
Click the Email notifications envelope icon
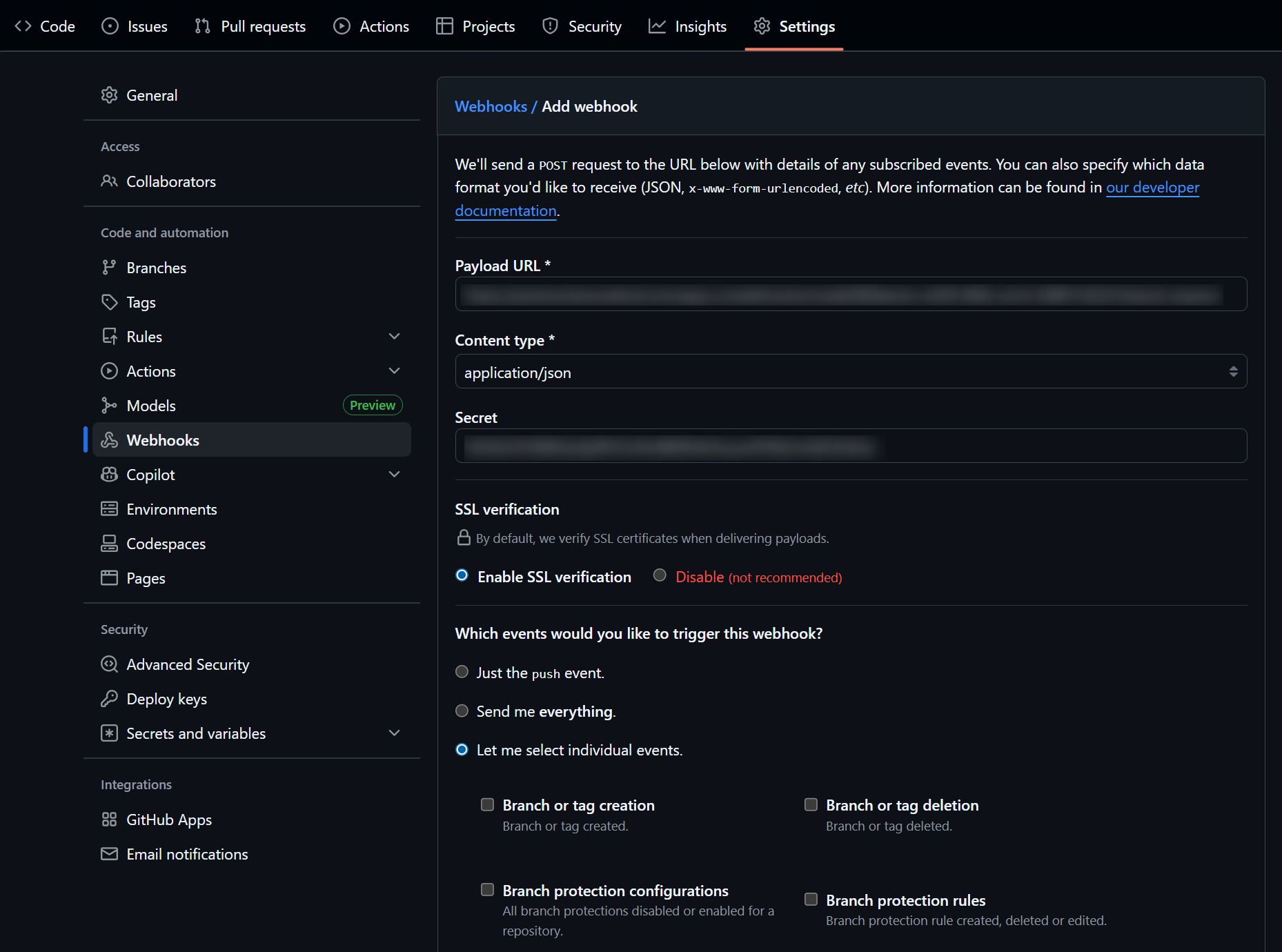pyautogui.click(x=109, y=854)
